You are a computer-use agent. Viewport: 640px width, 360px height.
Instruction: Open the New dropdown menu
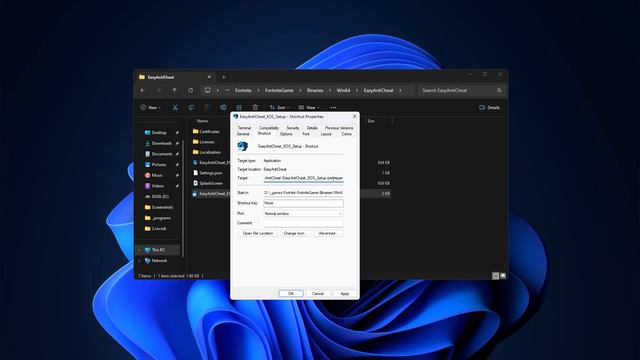150,108
